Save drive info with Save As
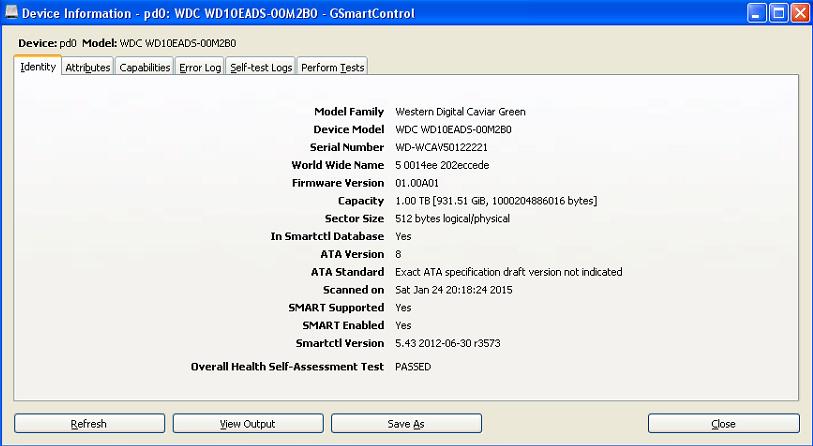Viewport: 813px width, 446px height. point(406,424)
